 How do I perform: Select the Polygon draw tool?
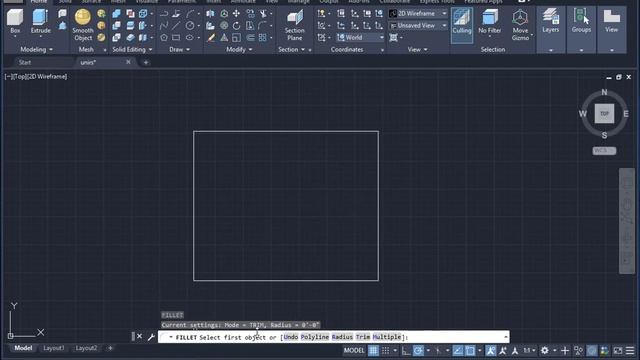pyautogui.click(x=164, y=38)
